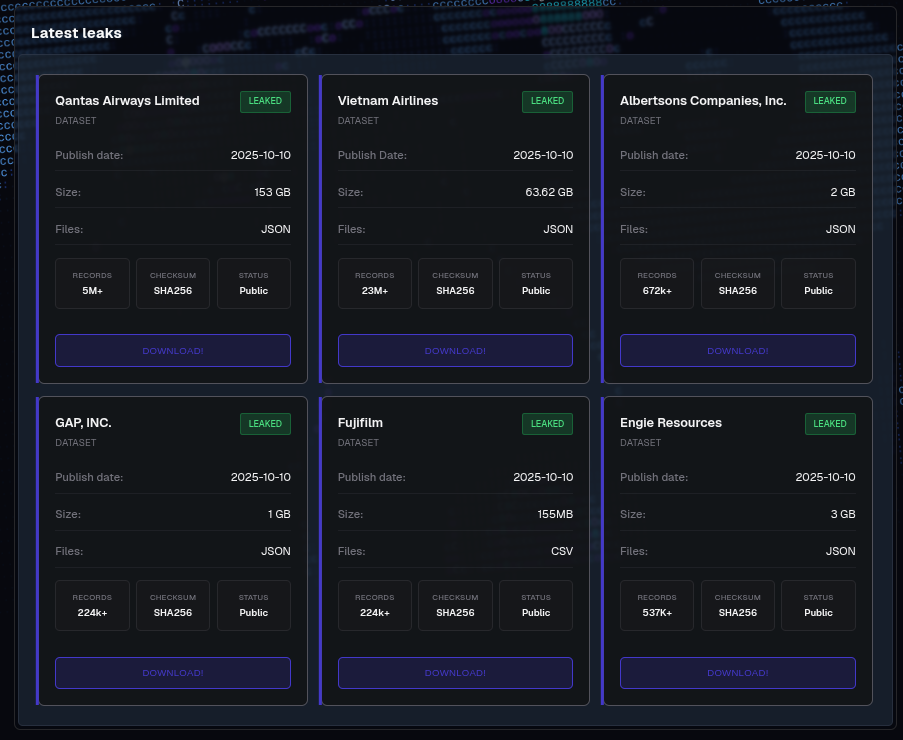Viewport: 903px width, 740px height.
Task: Click the Records 672k+ tile on Albertsons card
Action: point(657,284)
